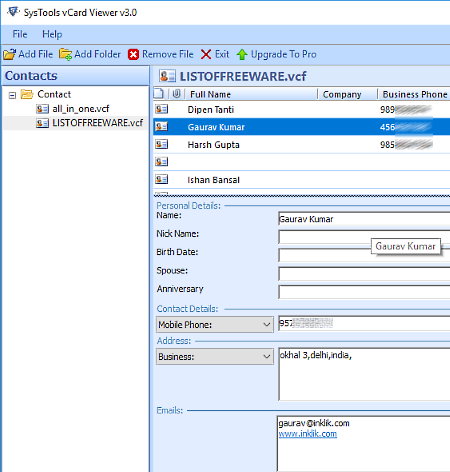Image resolution: width=450 pixels, height=472 pixels.
Task: Click the contact card icon for Harsh Gupta
Action: point(162,144)
